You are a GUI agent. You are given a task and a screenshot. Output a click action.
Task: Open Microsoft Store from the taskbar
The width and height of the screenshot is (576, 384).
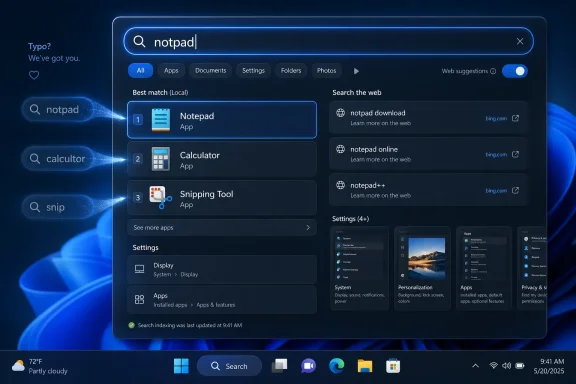point(393,366)
